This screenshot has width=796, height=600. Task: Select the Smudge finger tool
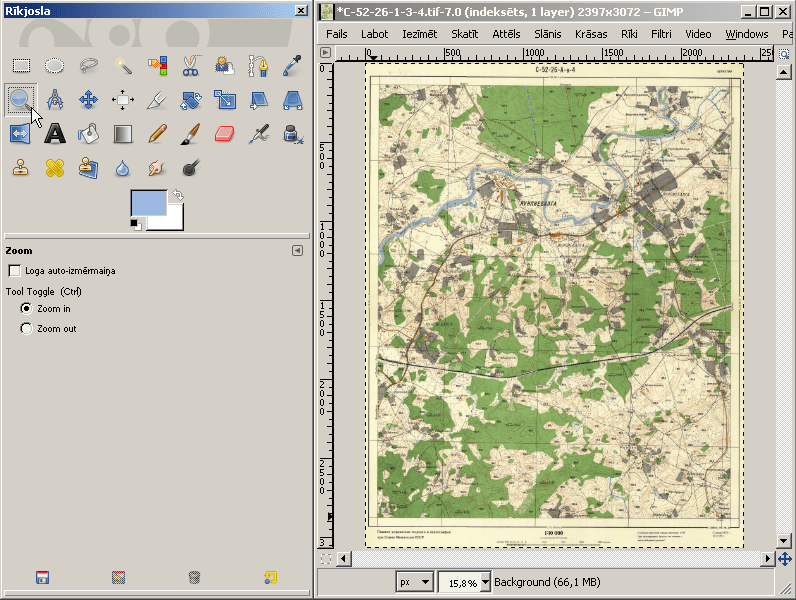[156, 168]
